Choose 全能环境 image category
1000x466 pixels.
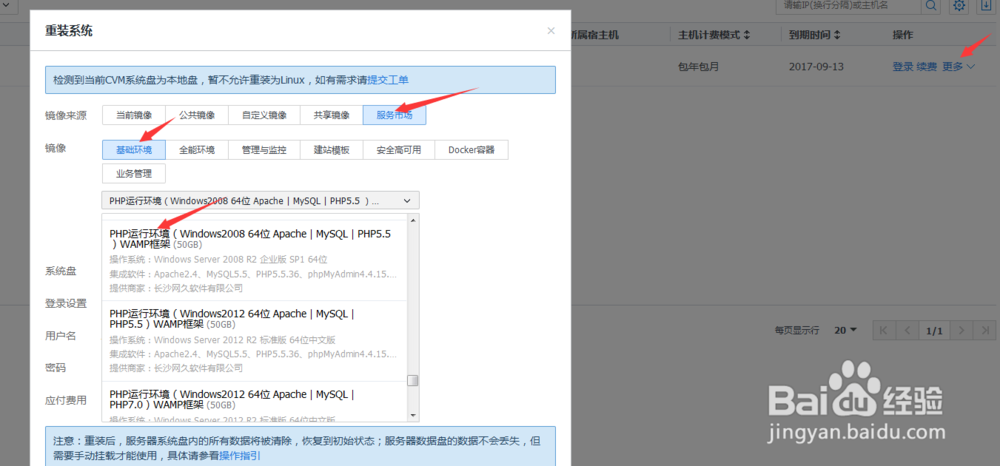pos(197,150)
